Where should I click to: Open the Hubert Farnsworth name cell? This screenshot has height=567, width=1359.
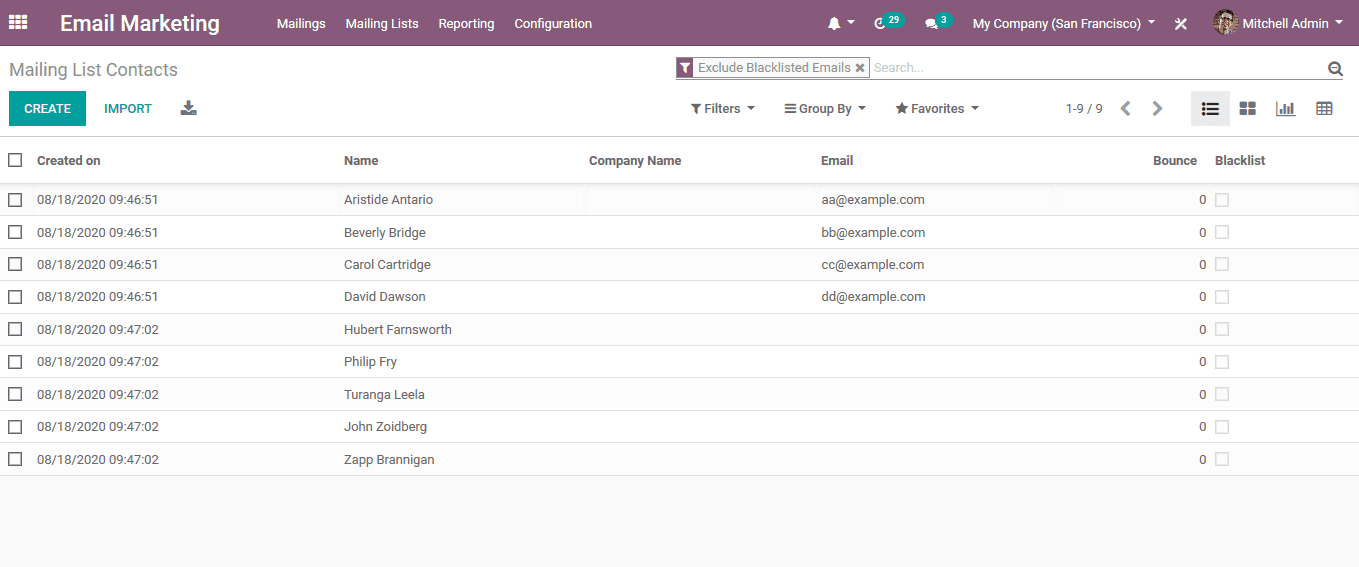point(398,329)
